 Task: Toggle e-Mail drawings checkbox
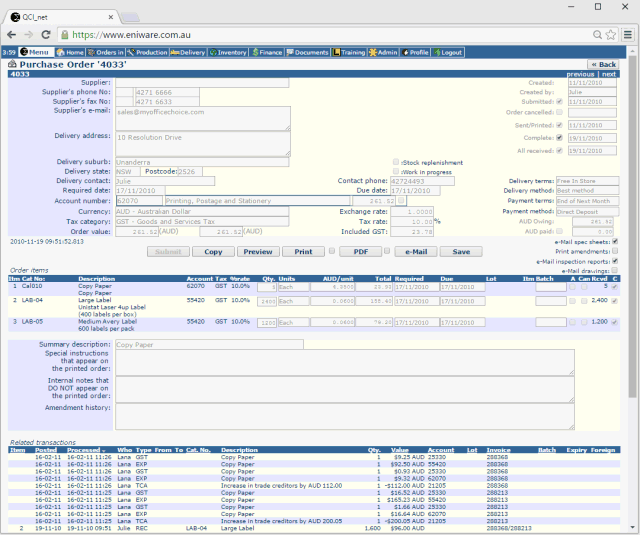[x=615, y=270]
